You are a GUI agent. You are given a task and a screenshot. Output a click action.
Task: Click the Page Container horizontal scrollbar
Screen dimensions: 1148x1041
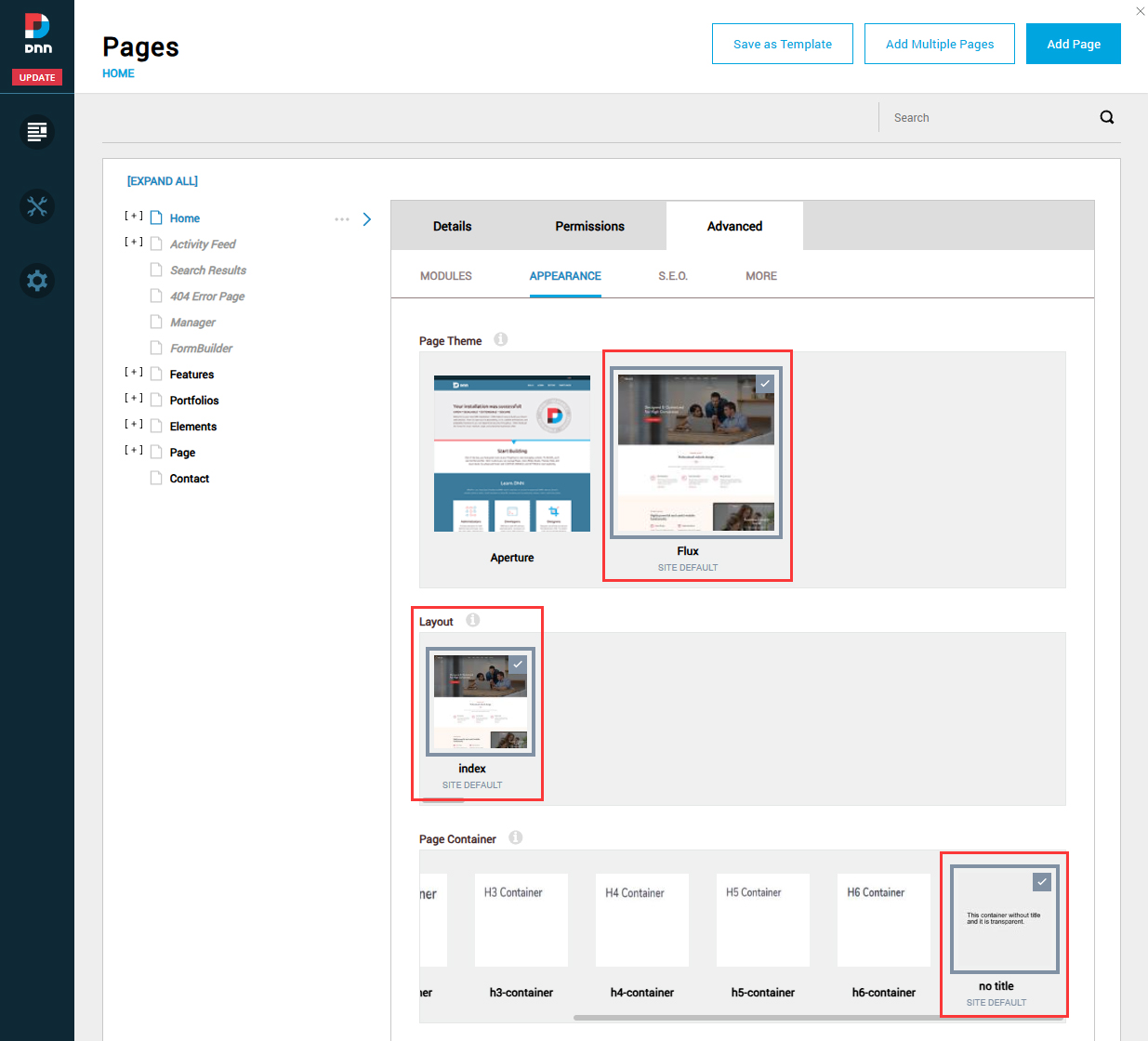coord(818,1018)
